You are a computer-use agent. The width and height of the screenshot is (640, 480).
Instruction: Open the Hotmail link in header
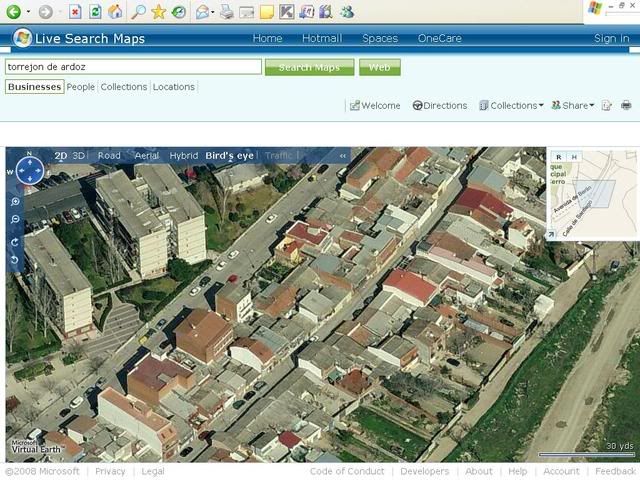pyautogui.click(x=322, y=38)
